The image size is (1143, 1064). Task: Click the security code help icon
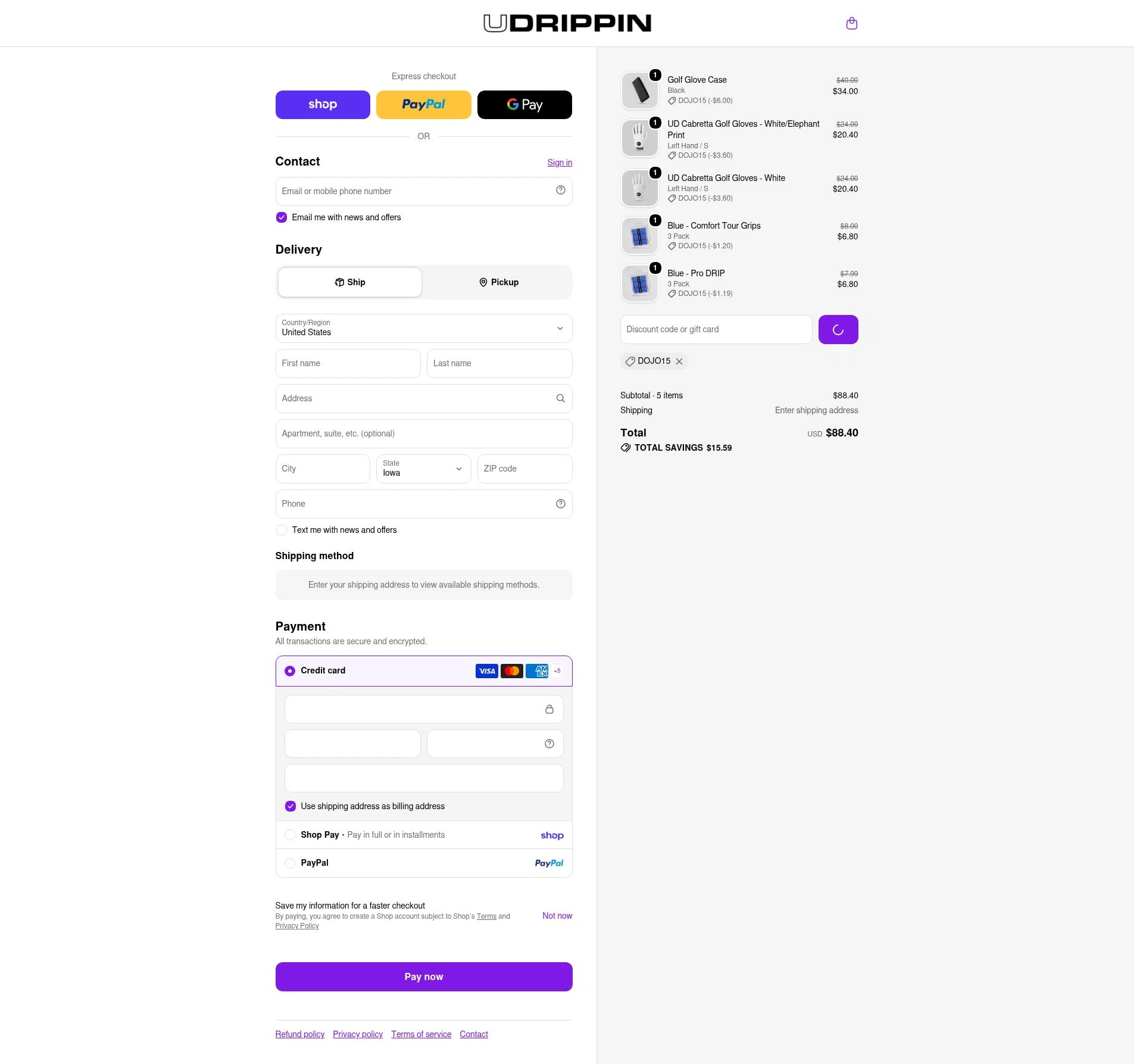tap(549, 744)
